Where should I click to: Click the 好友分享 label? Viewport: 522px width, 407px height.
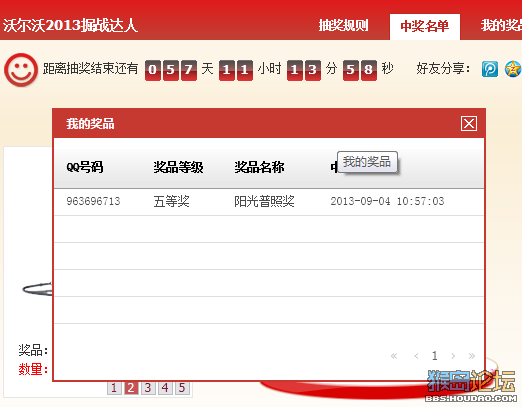443,69
